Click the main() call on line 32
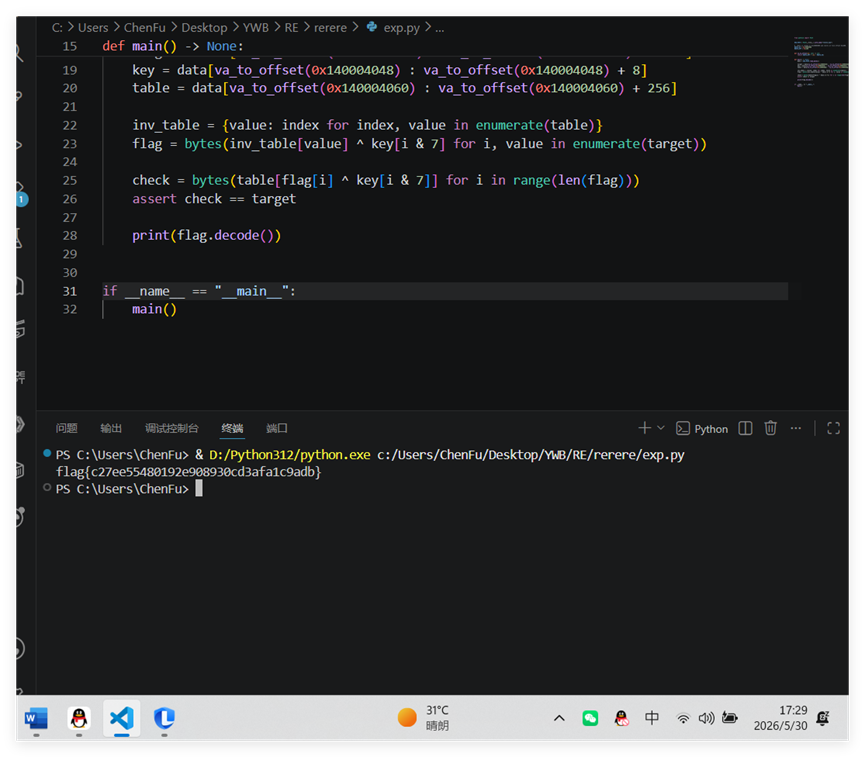Screen dimensions: 865x757 coord(154,309)
